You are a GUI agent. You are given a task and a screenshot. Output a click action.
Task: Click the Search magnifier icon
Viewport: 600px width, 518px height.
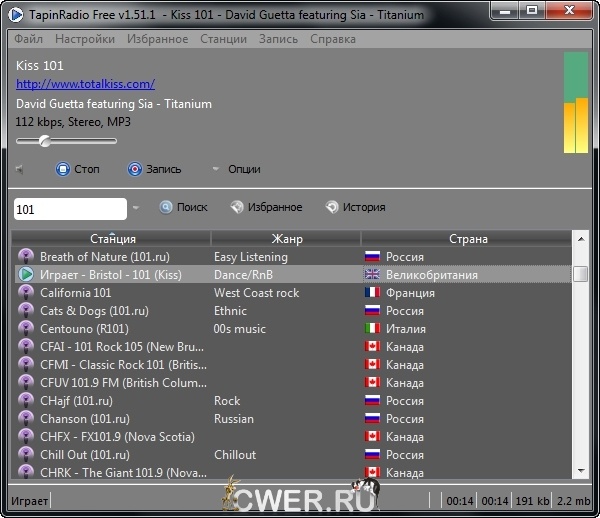tap(165, 207)
